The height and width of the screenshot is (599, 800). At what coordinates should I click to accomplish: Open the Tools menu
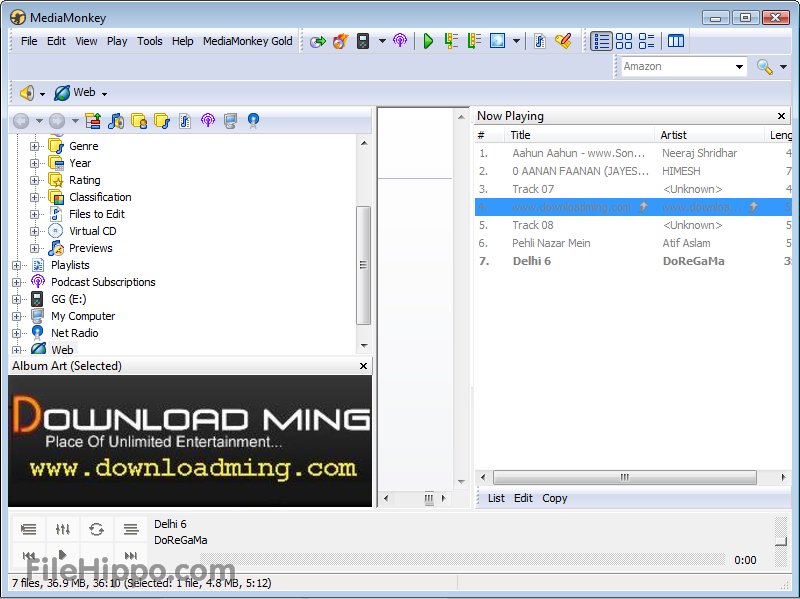150,41
